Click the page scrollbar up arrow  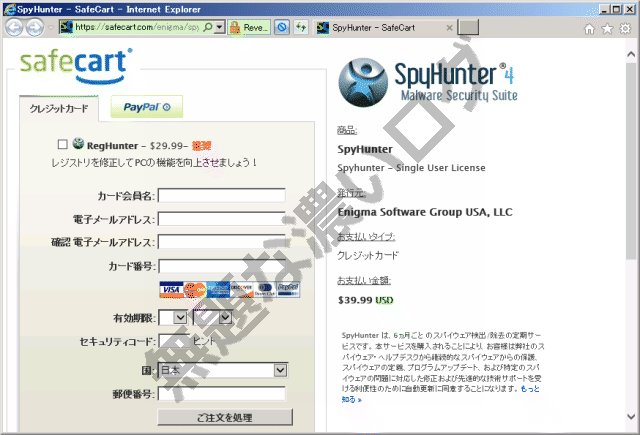click(631, 54)
